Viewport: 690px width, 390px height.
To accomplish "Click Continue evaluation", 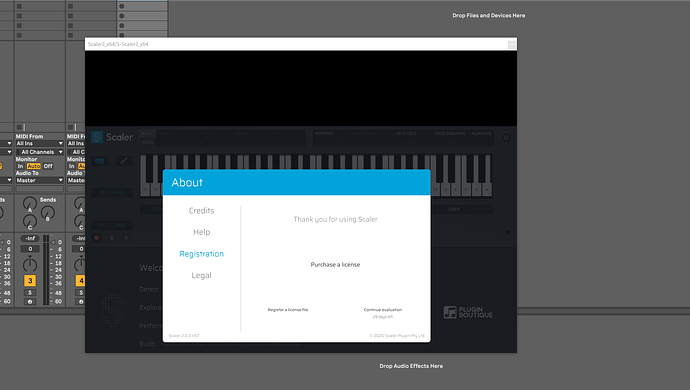I will 383,310.
